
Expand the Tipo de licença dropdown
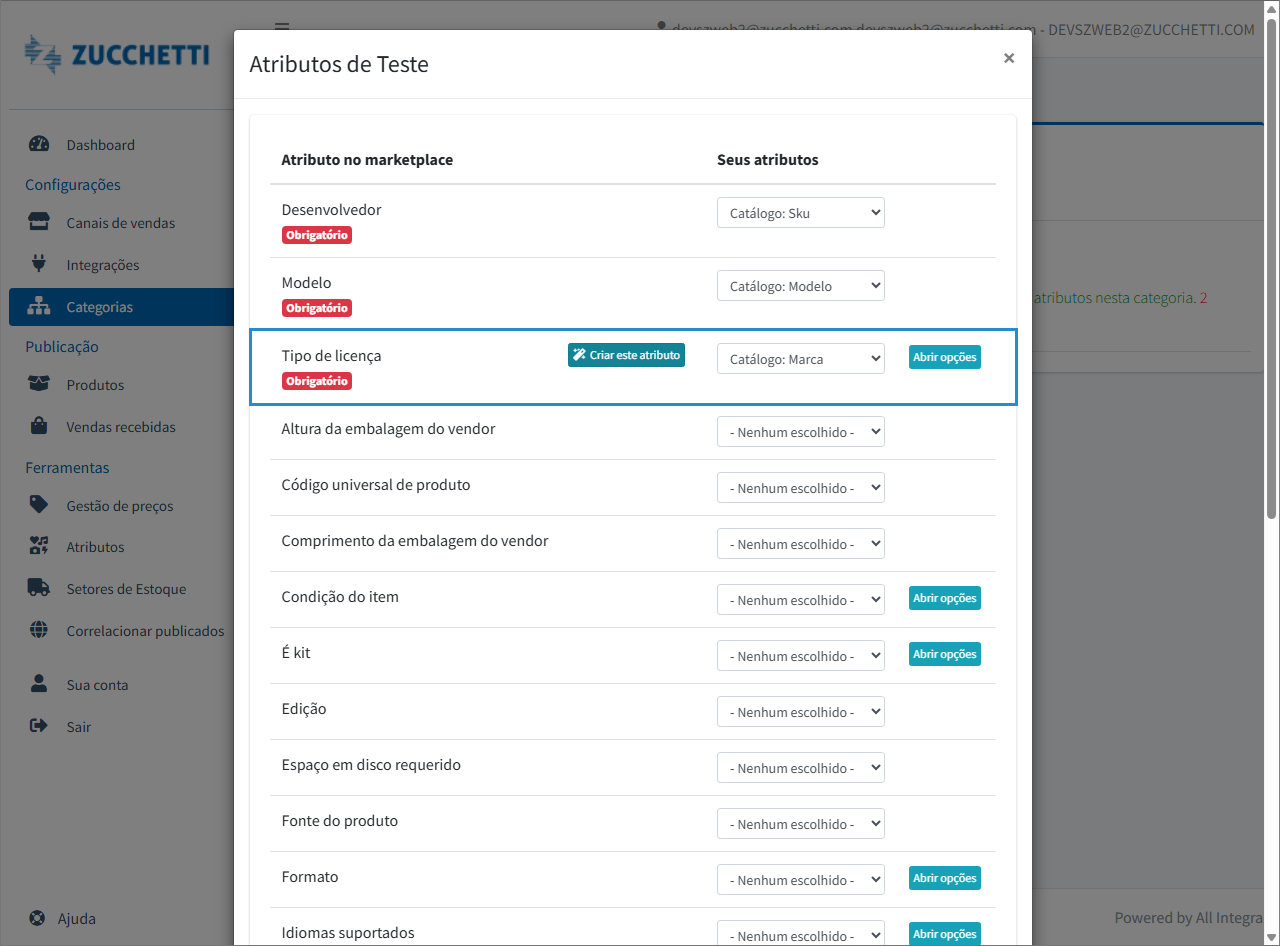coord(800,359)
